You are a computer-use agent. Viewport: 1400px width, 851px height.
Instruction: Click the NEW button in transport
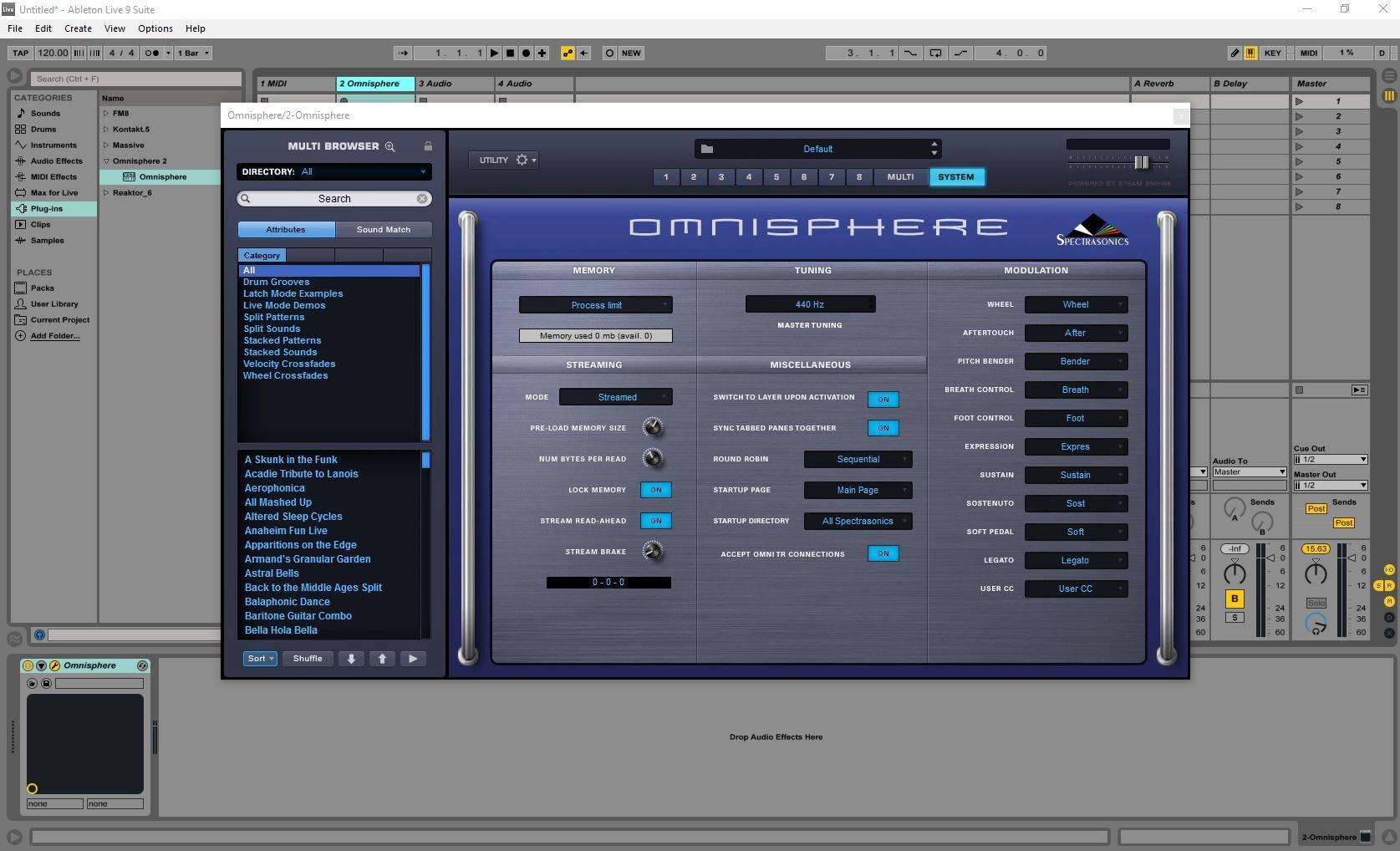[x=631, y=53]
